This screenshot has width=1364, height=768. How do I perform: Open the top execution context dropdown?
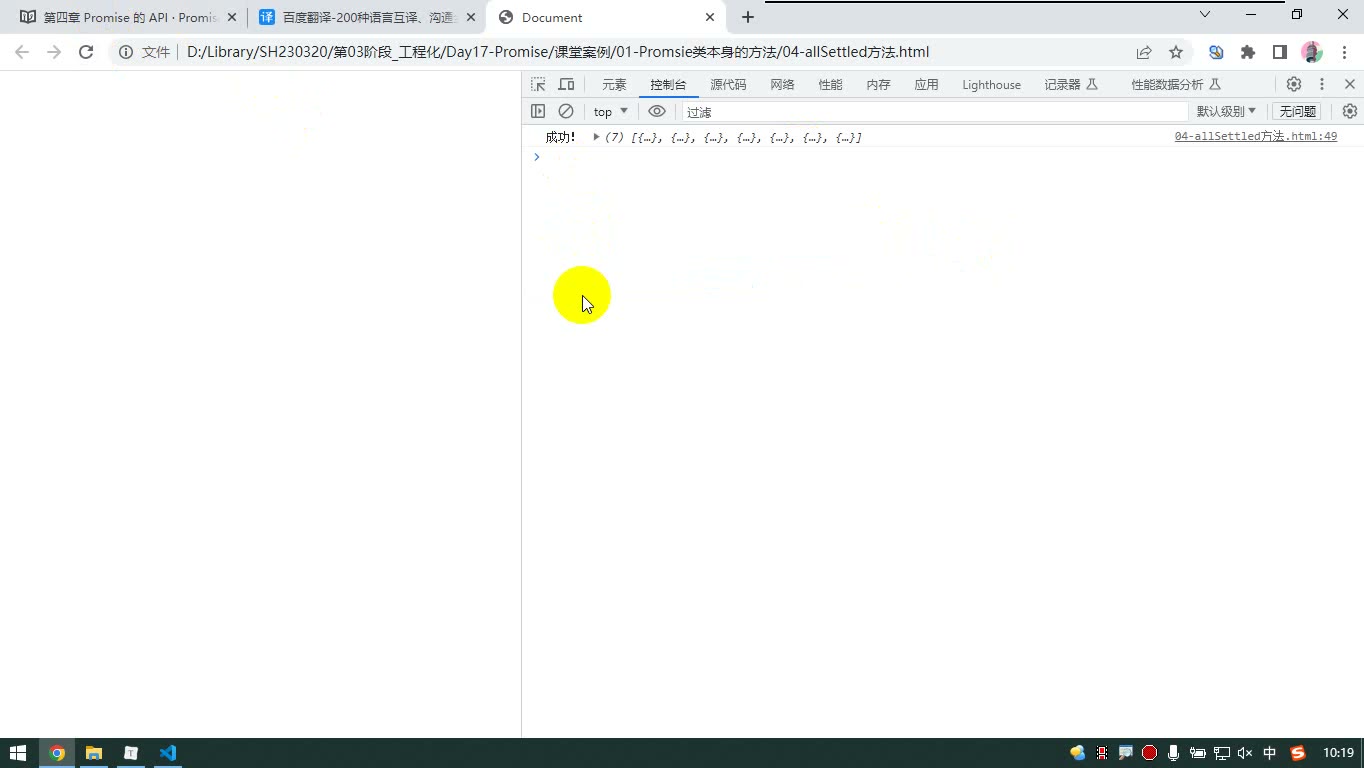611,112
